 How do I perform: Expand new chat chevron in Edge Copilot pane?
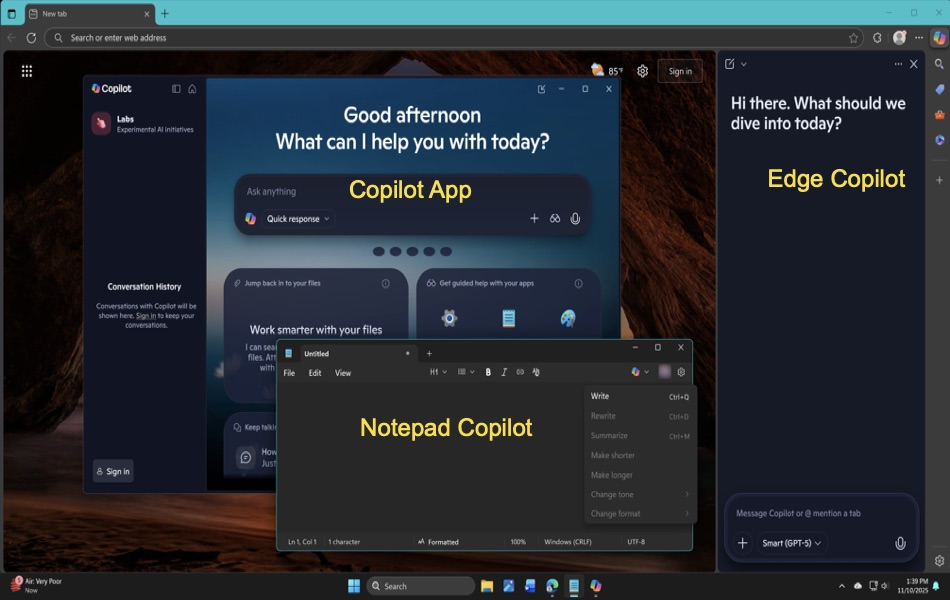coord(743,64)
